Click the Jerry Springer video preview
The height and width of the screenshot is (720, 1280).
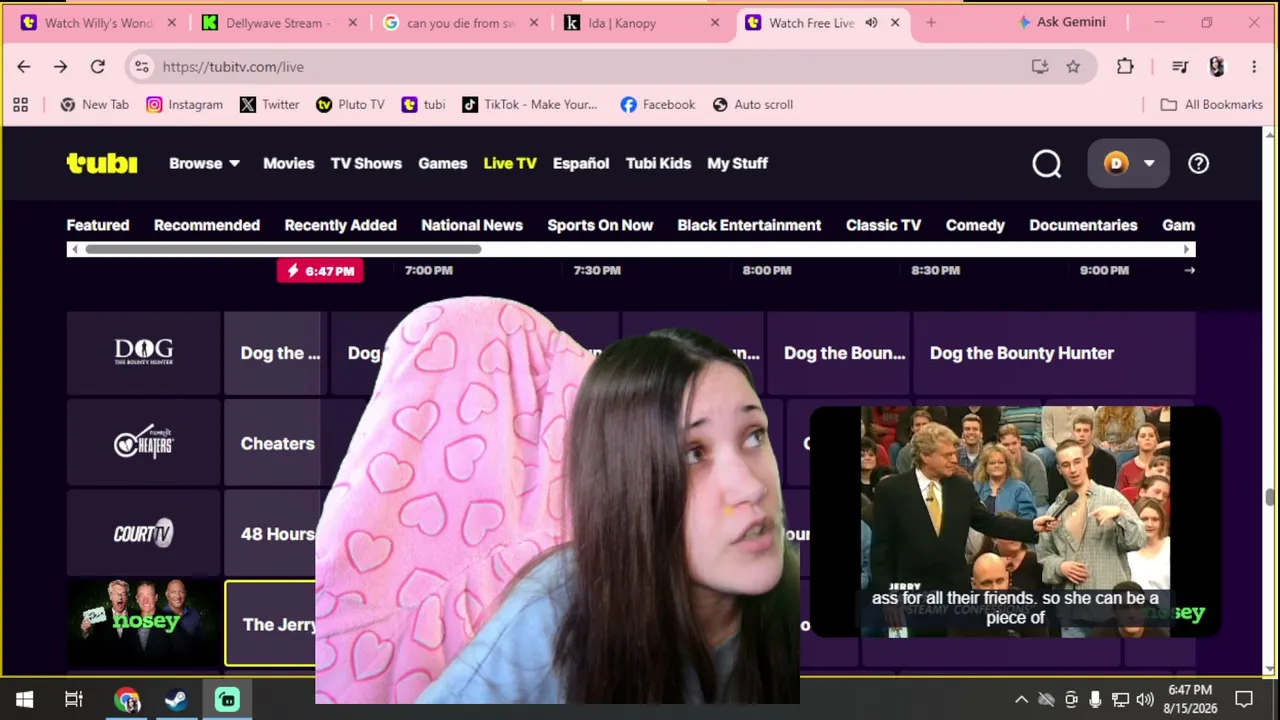pos(1015,521)
